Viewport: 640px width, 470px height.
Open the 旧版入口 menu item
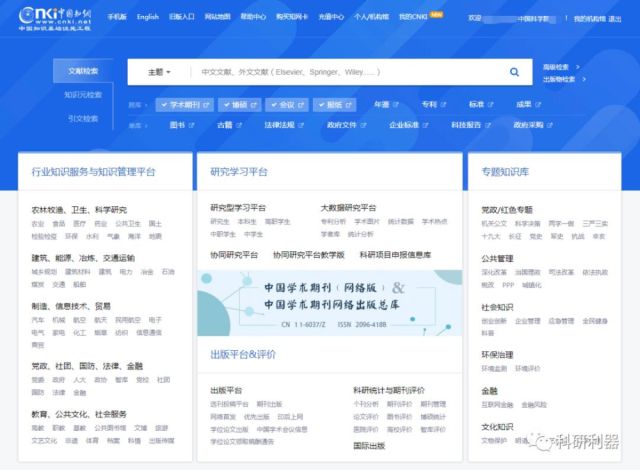[x=182, y=17]
